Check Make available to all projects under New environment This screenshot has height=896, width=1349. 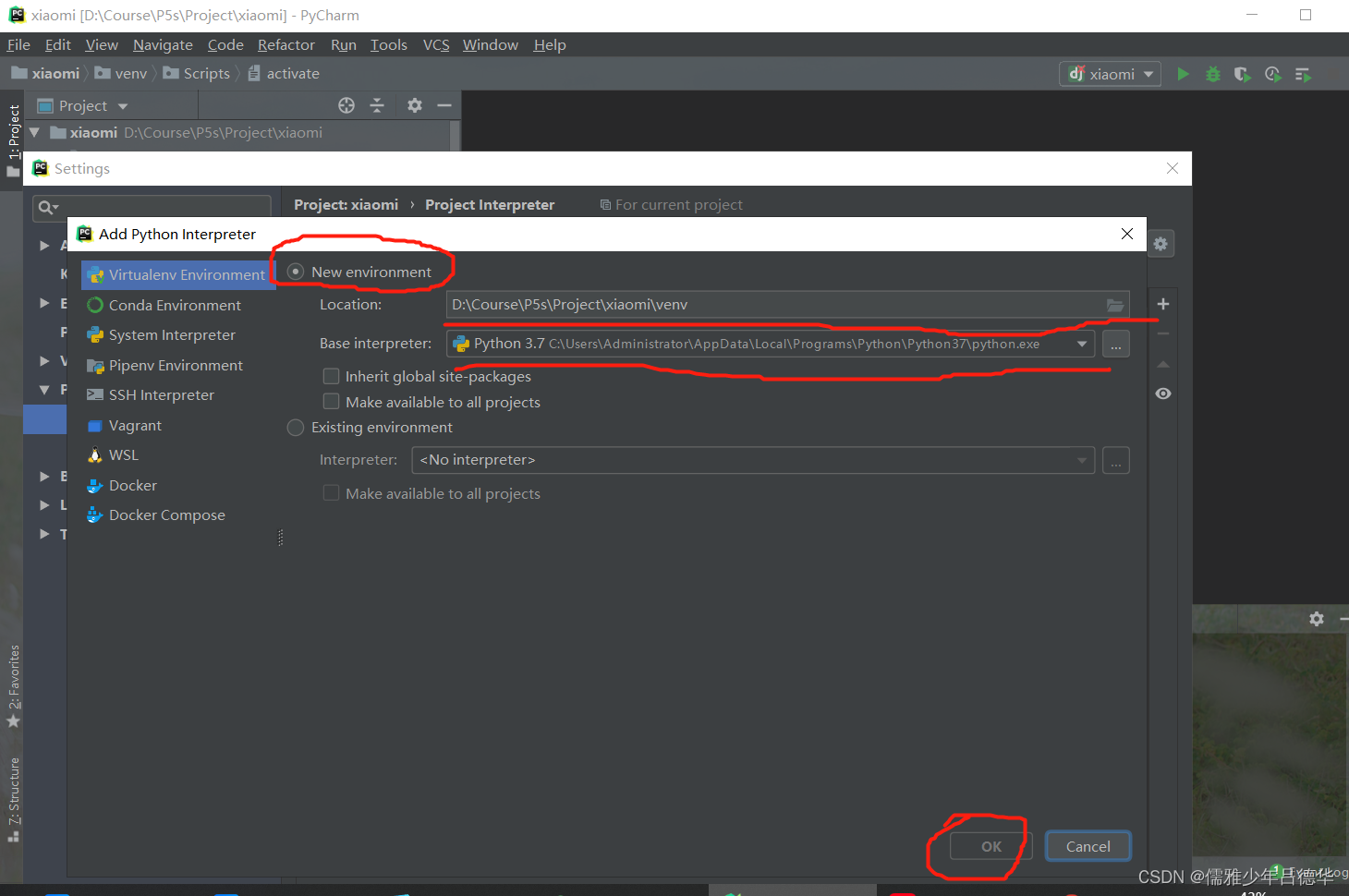(331, 402)
